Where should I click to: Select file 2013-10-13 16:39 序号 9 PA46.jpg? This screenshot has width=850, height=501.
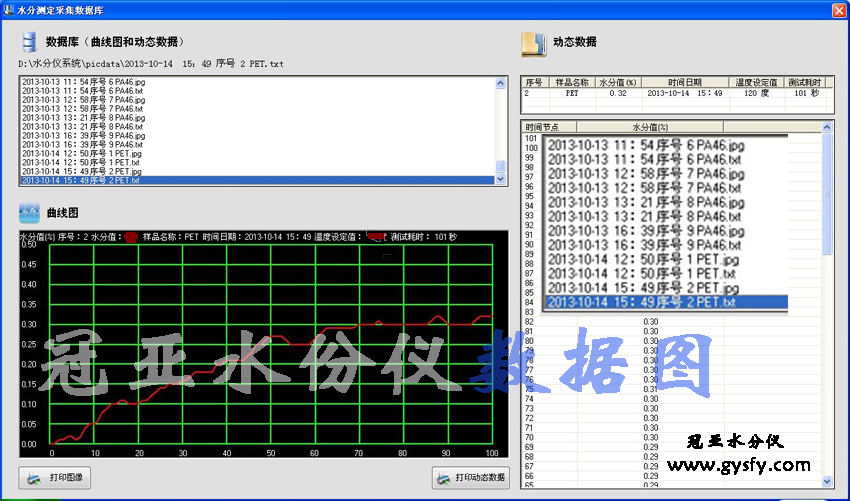pyautogui.click(x=257, y=136)
